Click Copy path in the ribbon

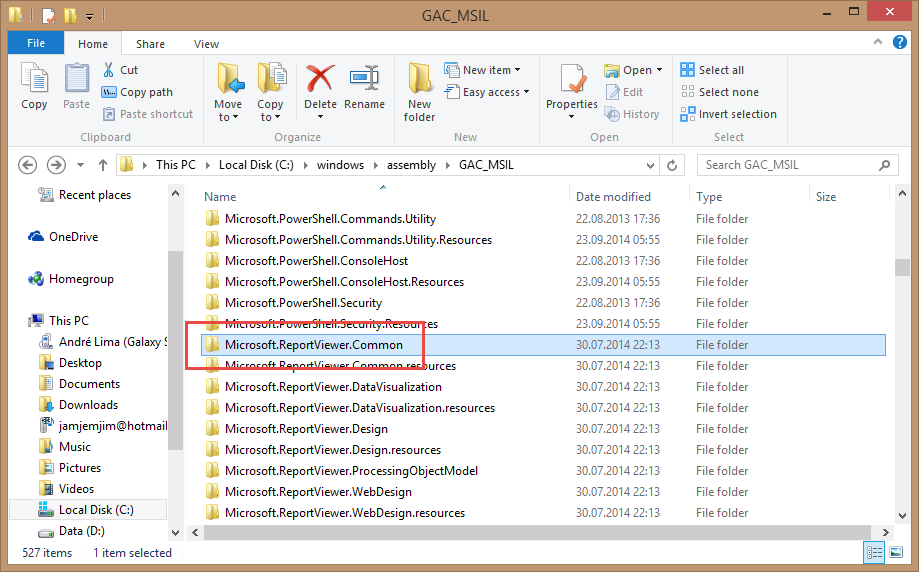[137, 92]
